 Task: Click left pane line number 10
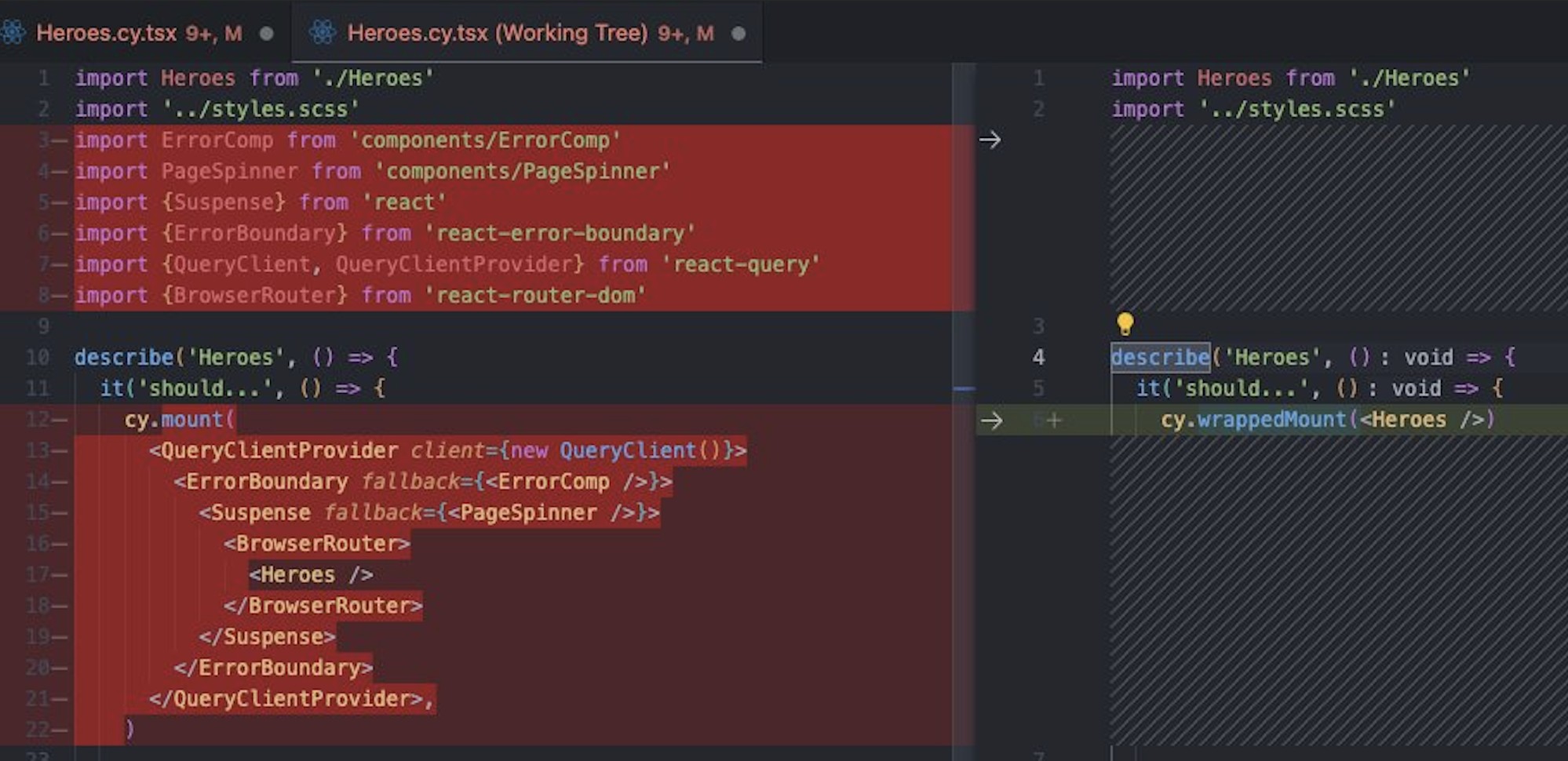[38, 358]
